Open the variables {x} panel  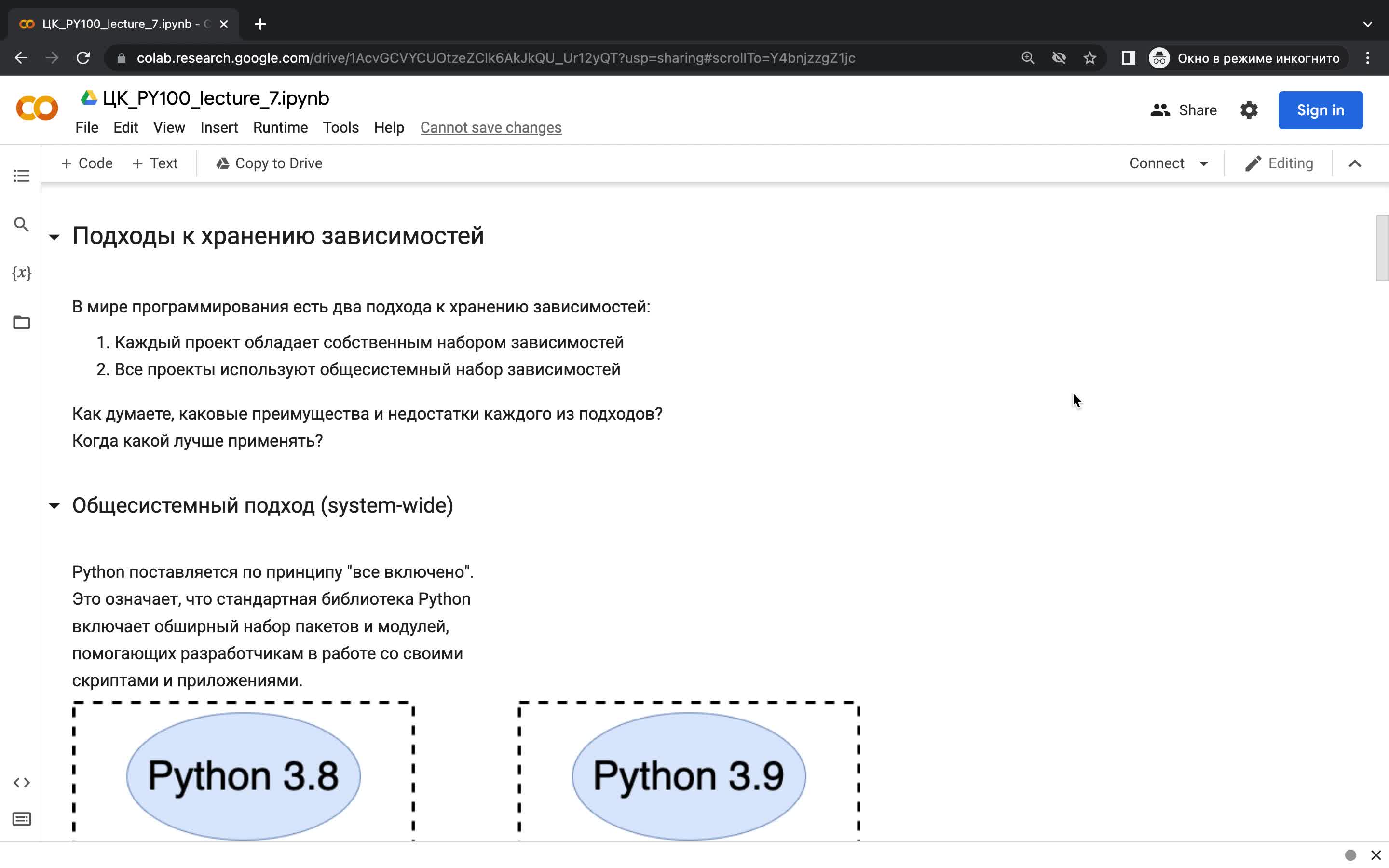pyautogui.click(x=21, y=272)
